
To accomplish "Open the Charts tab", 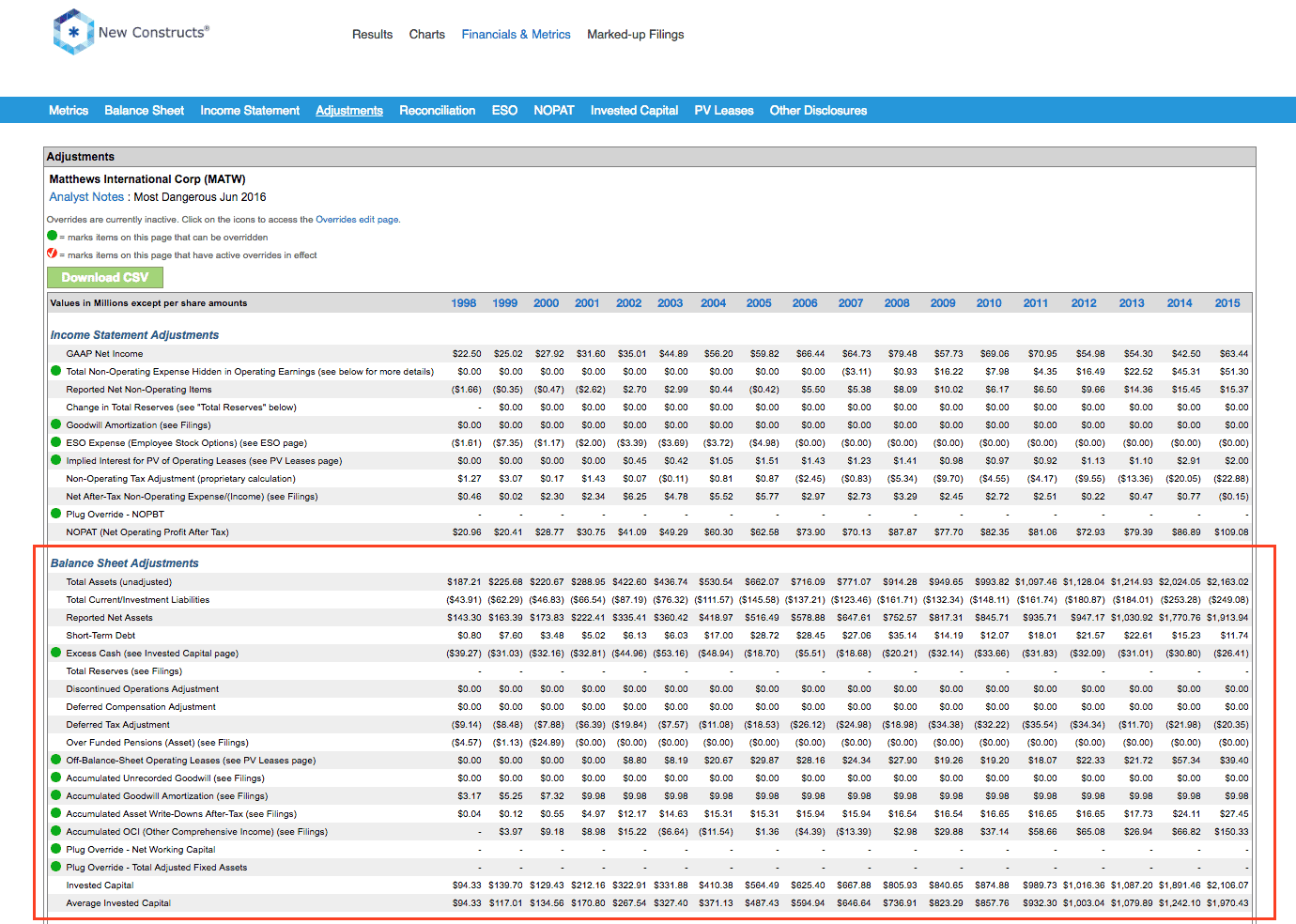I will tap(427, 35).
